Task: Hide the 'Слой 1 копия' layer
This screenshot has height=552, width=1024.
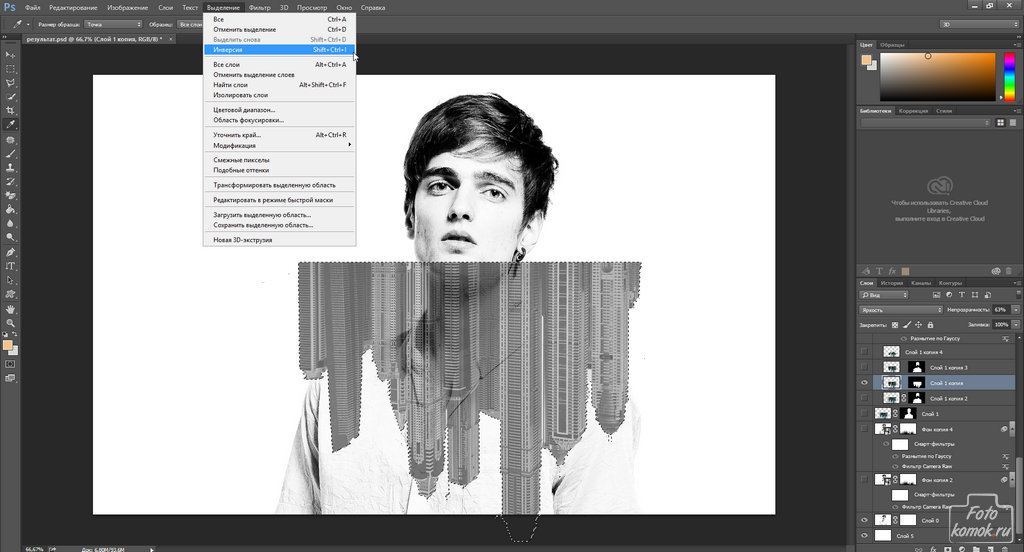Action: point(865,383)
